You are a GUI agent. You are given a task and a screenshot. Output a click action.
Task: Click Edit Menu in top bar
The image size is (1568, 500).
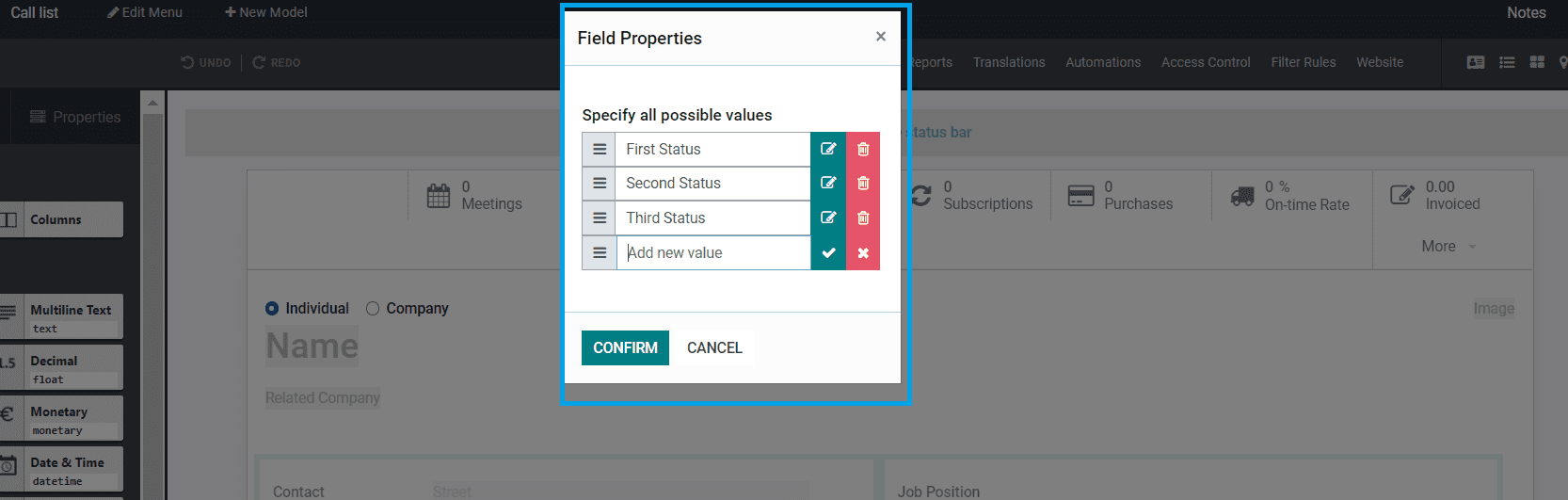point(145,12)
